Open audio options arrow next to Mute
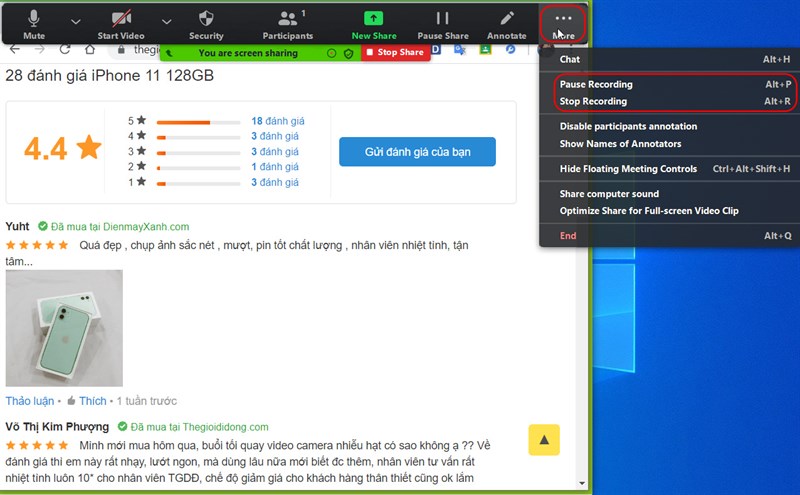Image resolution: width=800 pixels, height=495 pixels. click(76, 22)
